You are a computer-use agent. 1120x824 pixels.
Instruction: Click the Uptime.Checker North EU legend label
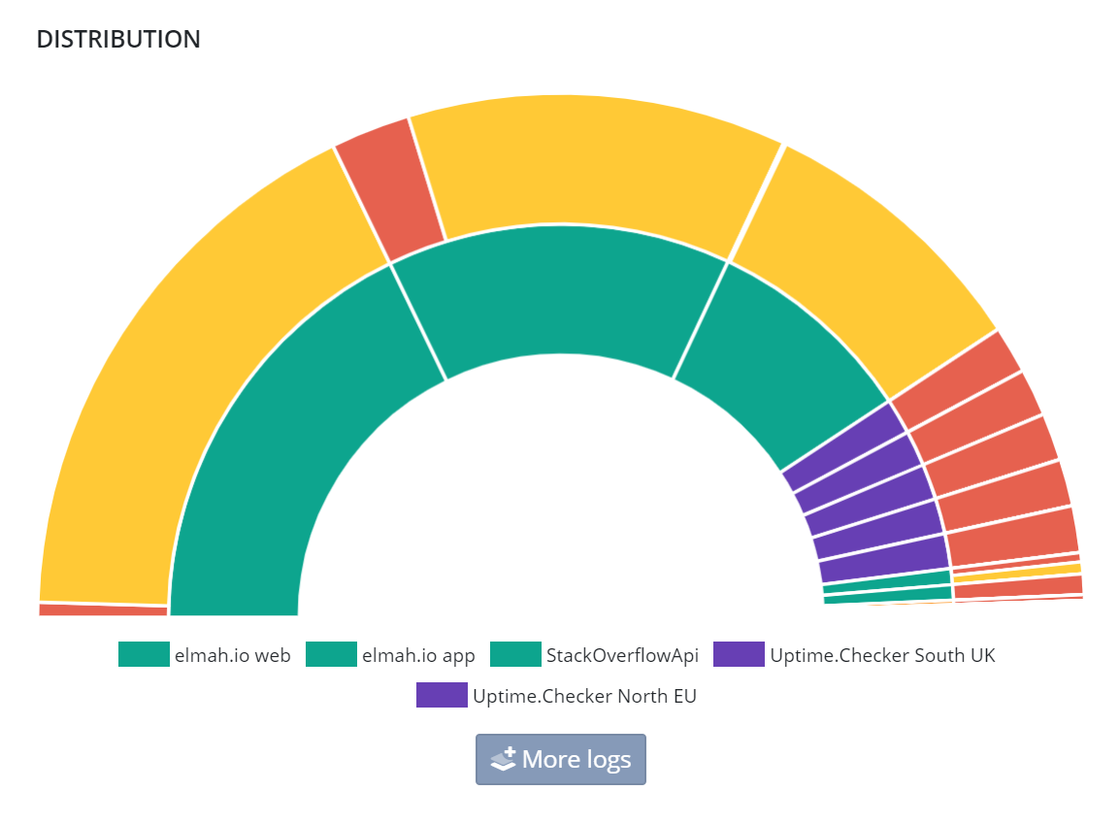584,695
